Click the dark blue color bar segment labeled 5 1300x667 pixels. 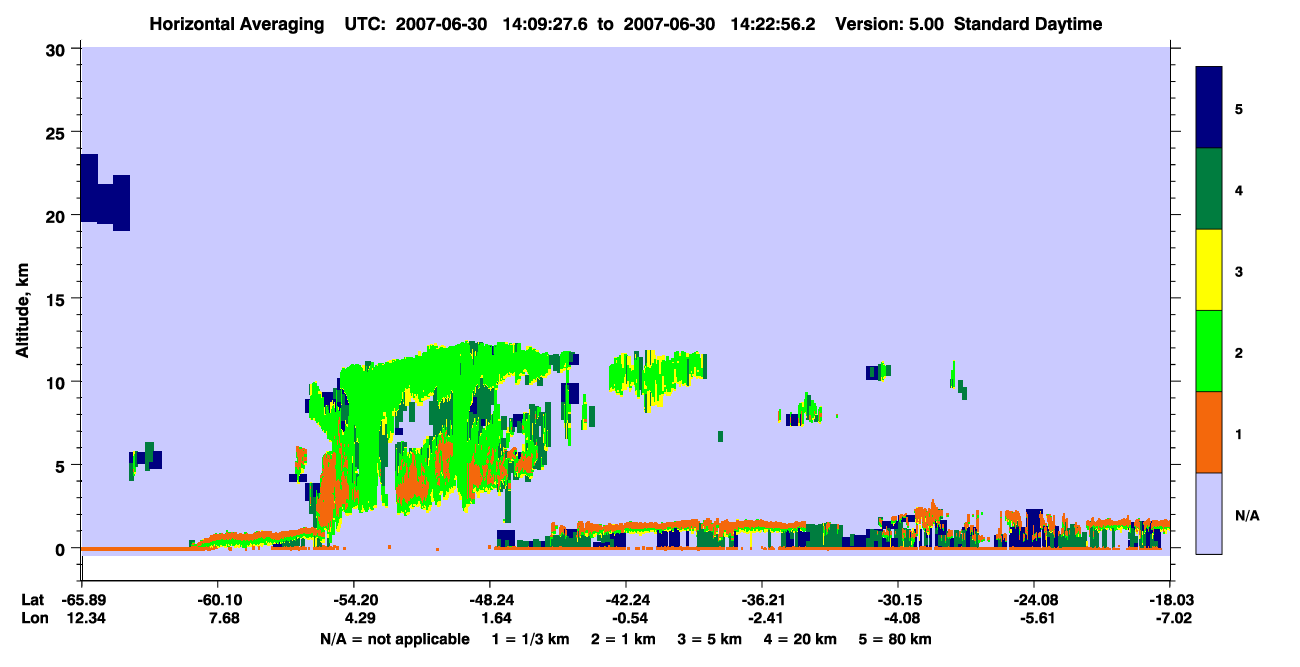pyautogui.click(x=1209, y=108)
